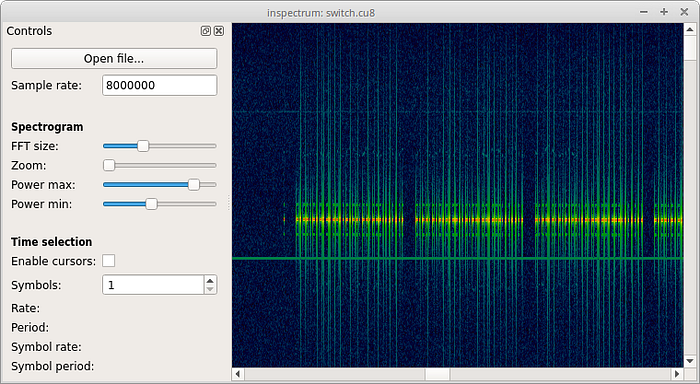700x384 pixels.
Task: Grab the Power min slider handle
Action: pos(152,204)
